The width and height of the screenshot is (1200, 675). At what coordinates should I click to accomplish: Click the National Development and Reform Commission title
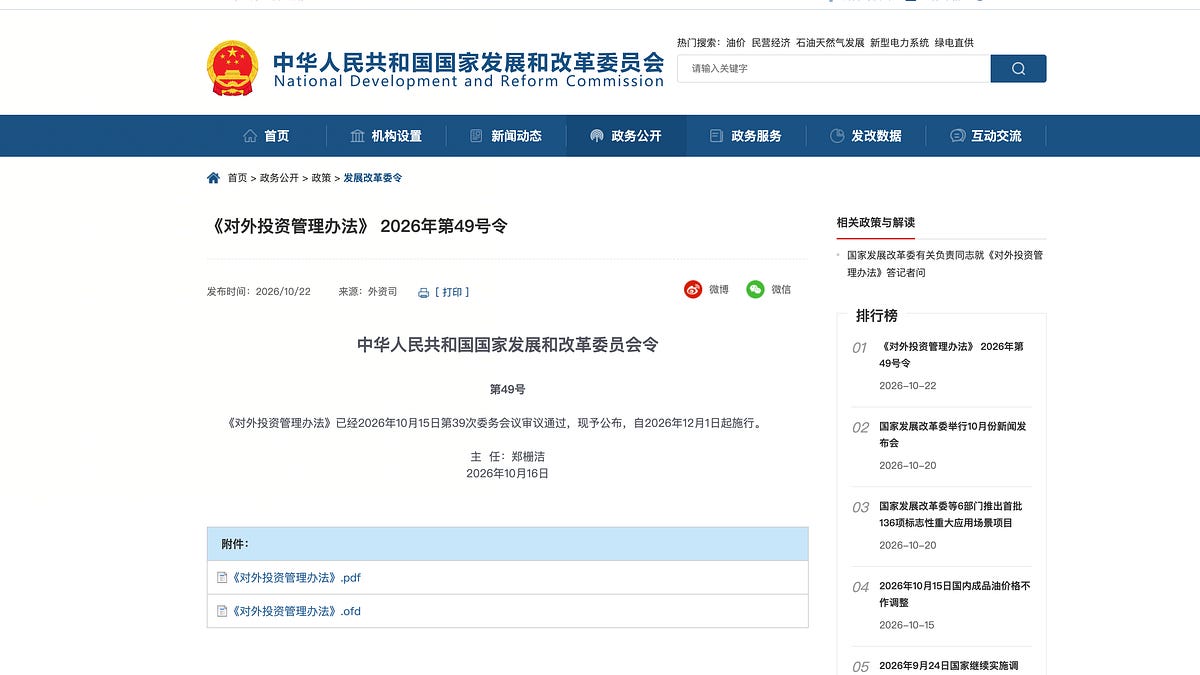469,81
